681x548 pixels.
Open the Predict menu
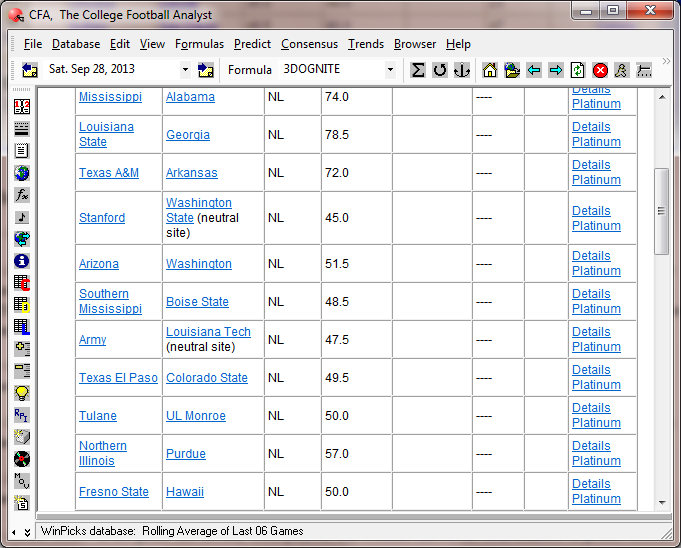pyautogui.click(x=252, y=44)
